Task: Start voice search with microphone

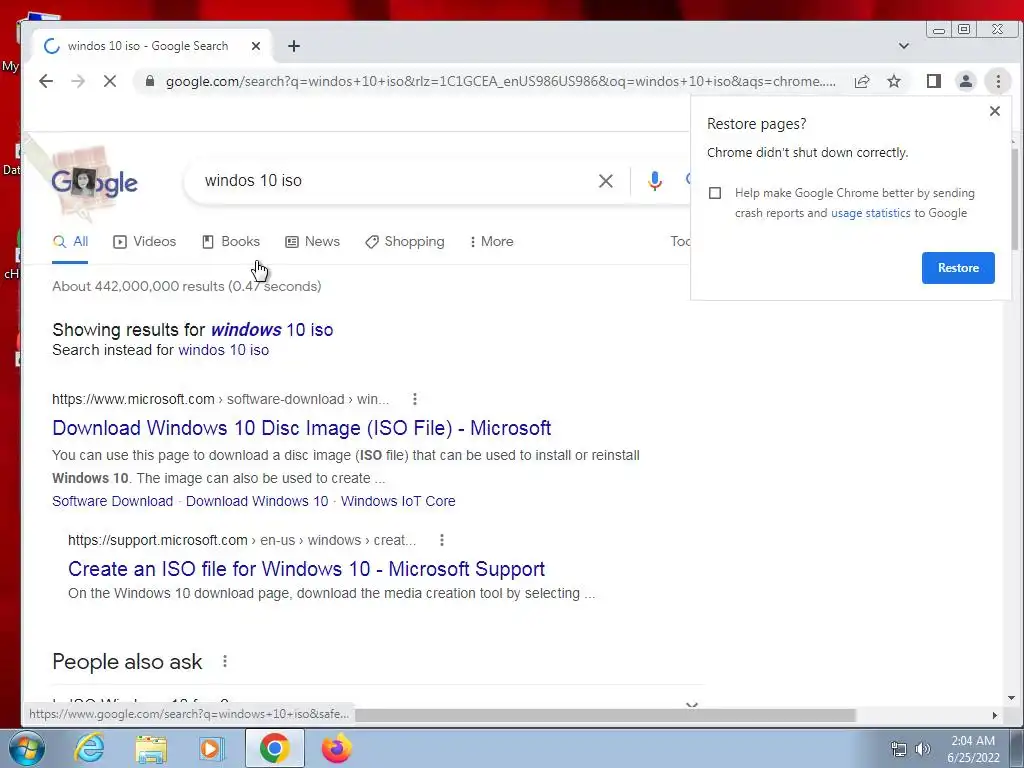Action: (x=654, y=181)
